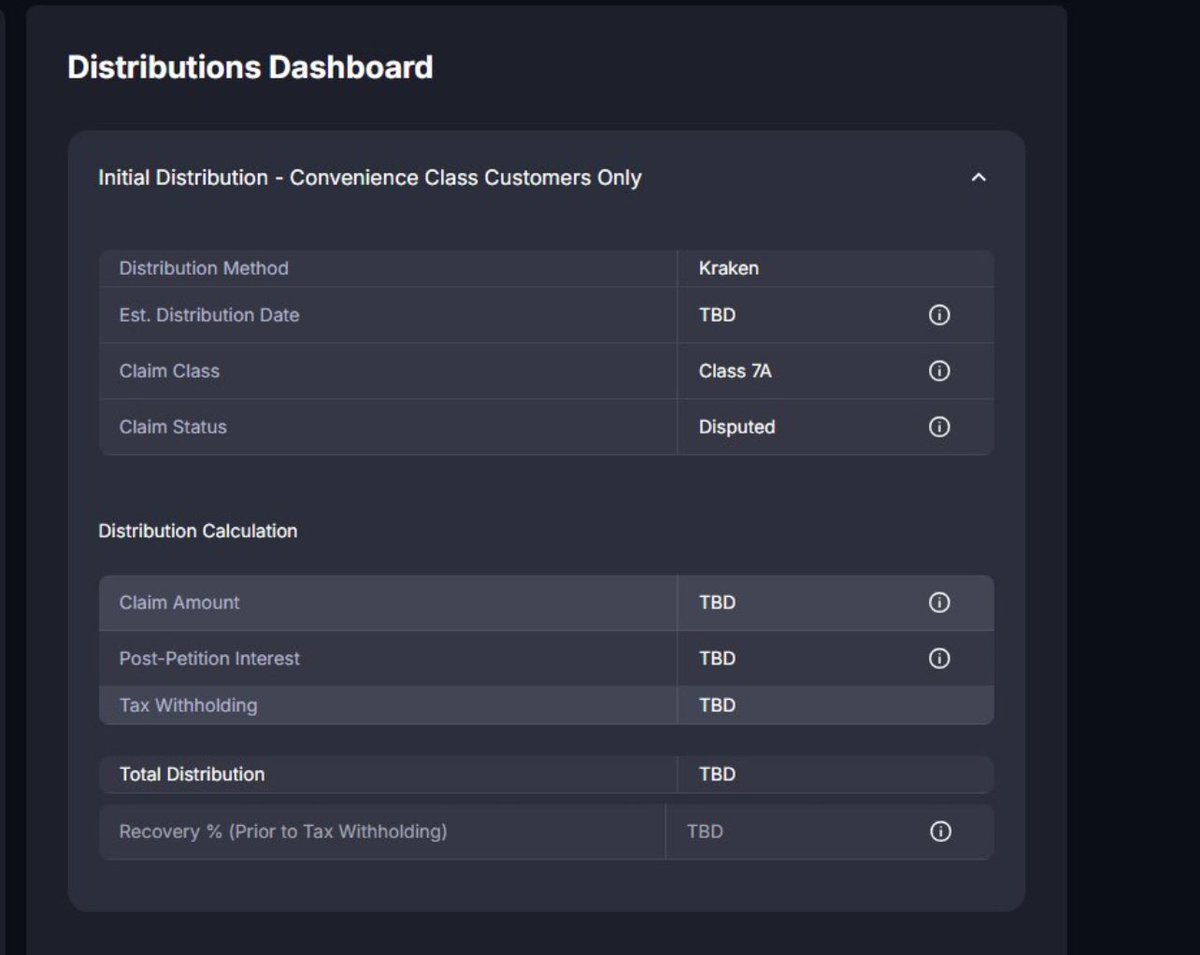
Task: Show info for Post-Petition Interest
Action: [x=939, y=659]
